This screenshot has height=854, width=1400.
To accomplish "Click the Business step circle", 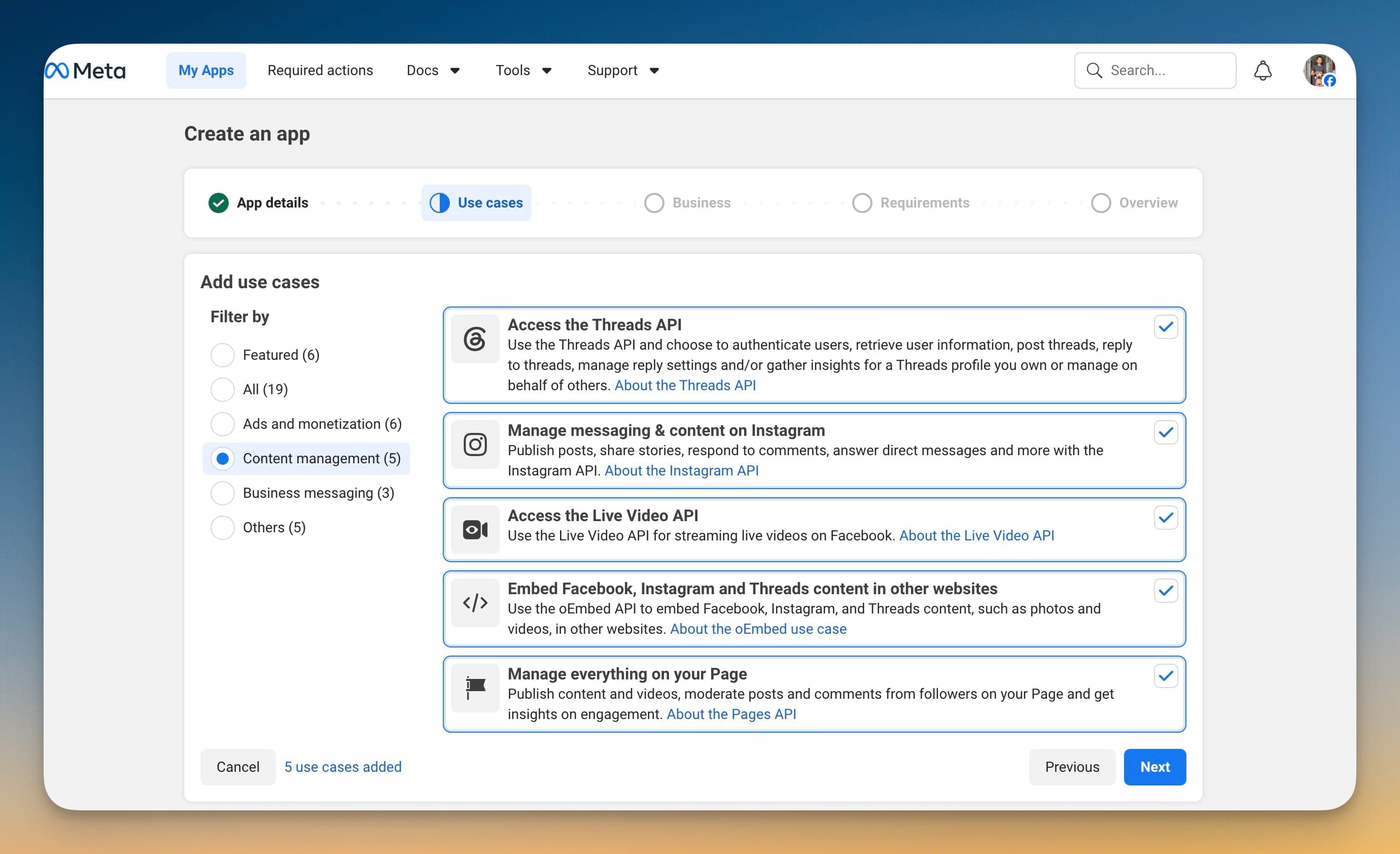I will 654,203.
